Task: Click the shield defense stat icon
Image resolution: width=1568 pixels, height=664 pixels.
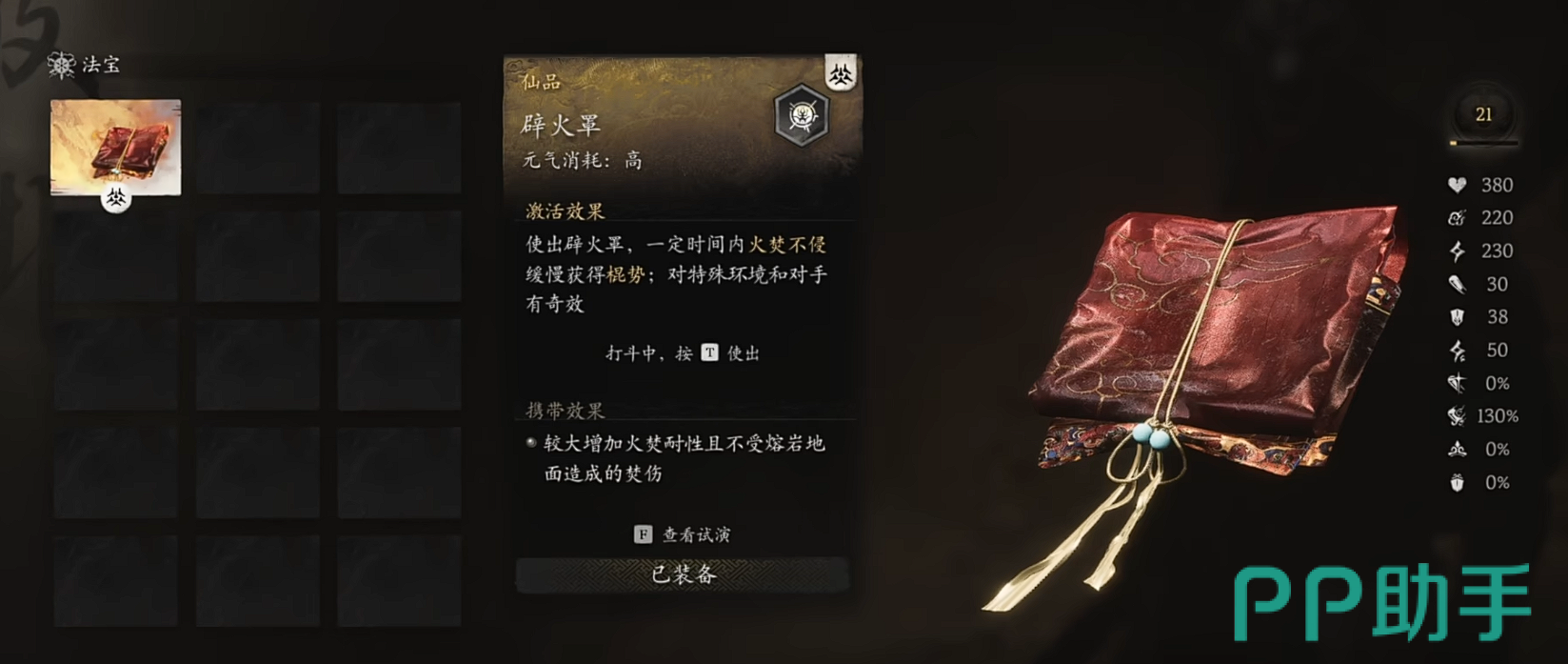Action: [1457, 317]
